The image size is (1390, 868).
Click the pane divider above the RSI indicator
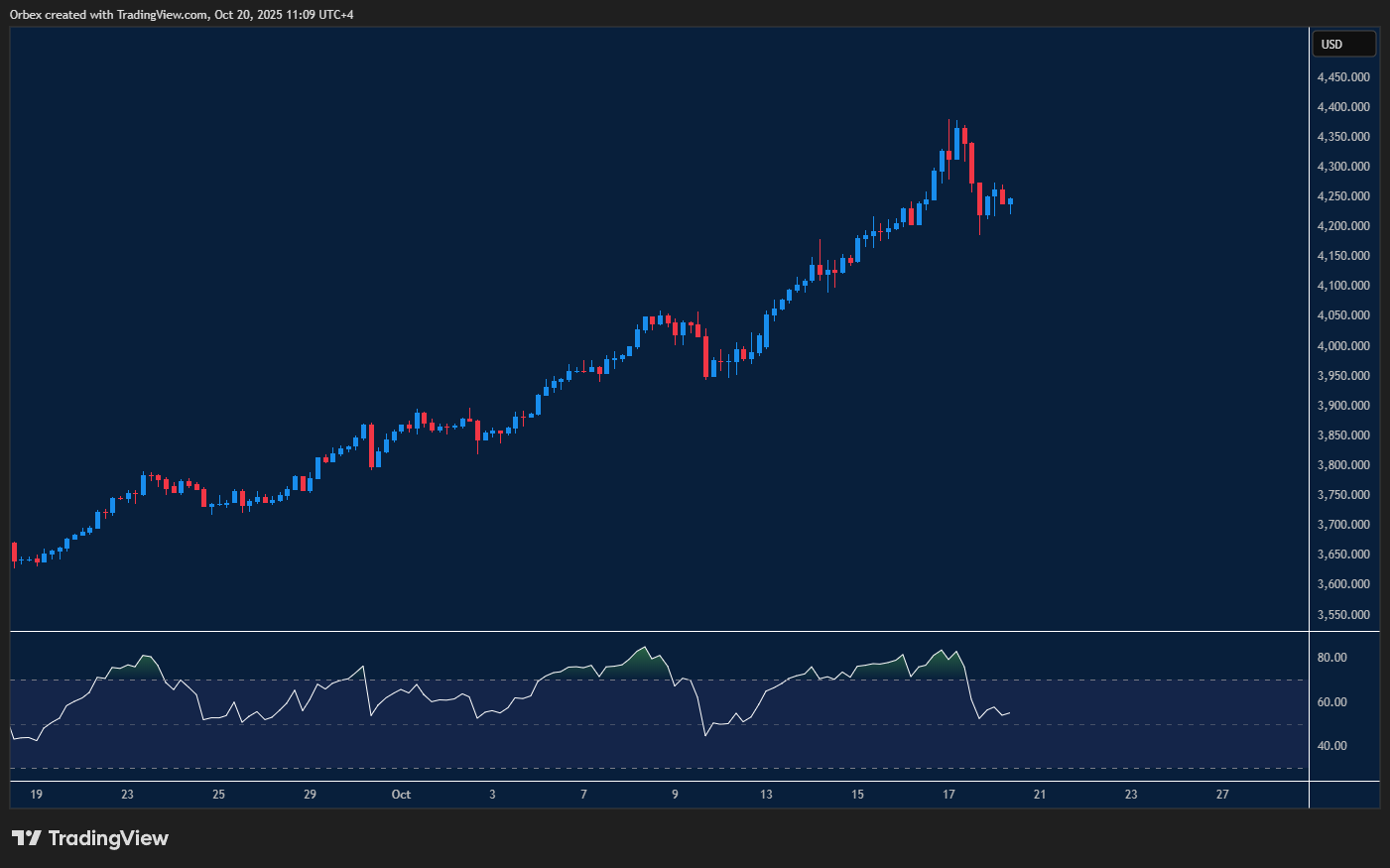tap(655, 631)
